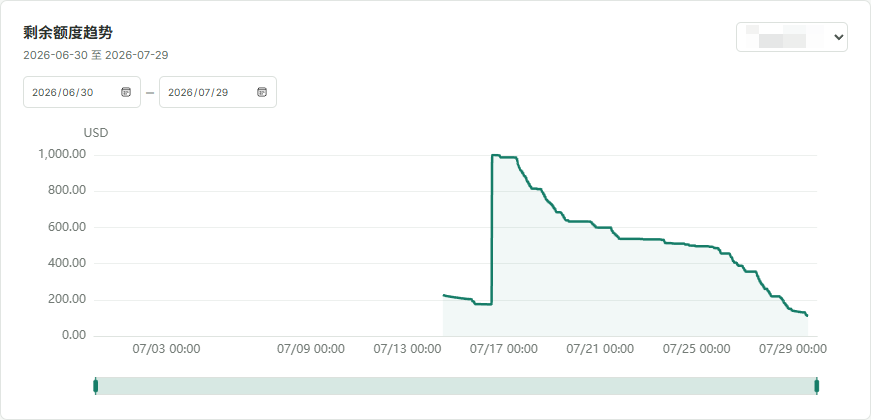871x420 pixels.
Task: Click the 07/17 00:00 axis label
Action: pos(503,349)
